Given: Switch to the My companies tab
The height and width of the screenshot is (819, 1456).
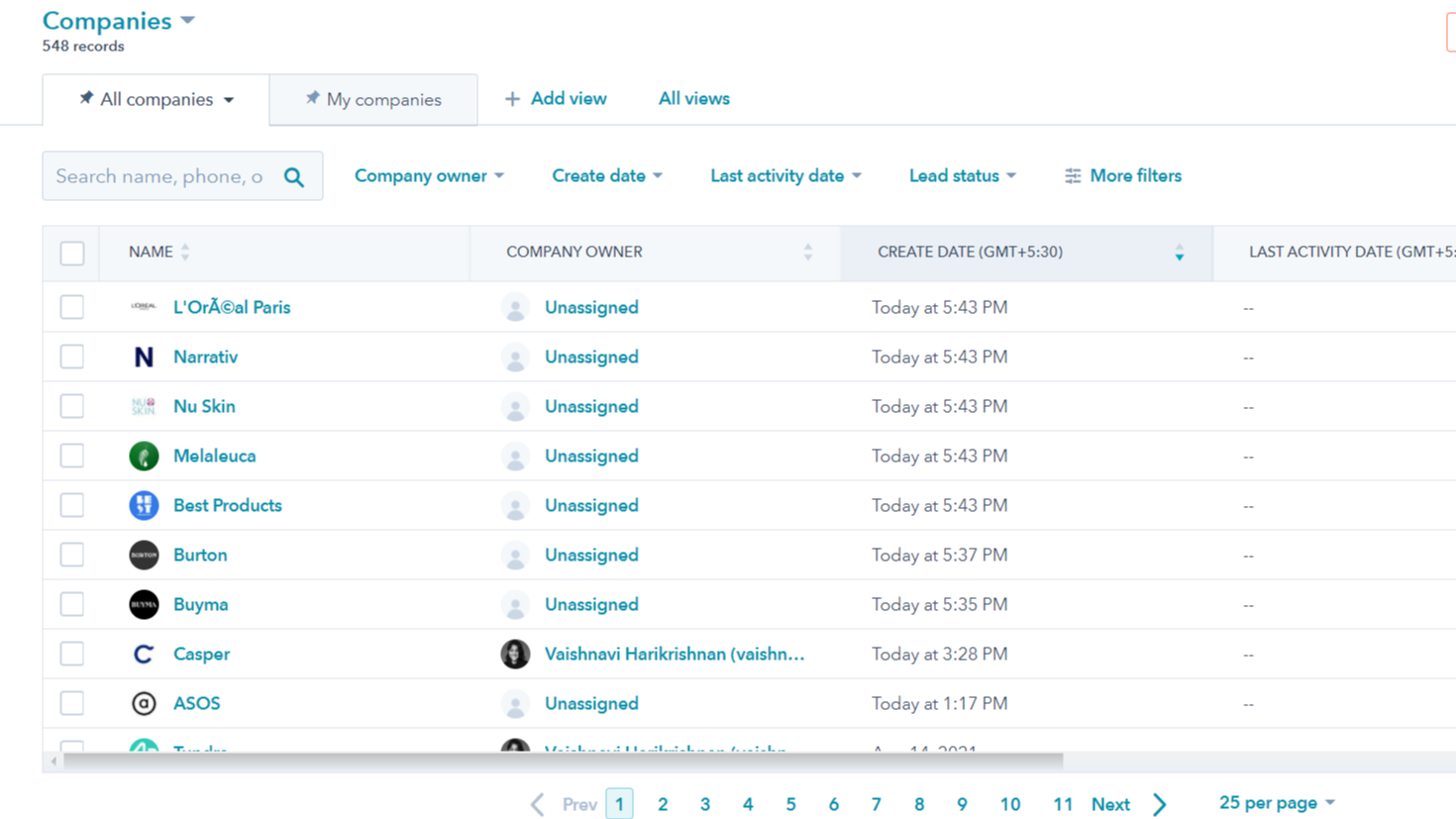Looking at the screenshot, I should coord(385,99).
